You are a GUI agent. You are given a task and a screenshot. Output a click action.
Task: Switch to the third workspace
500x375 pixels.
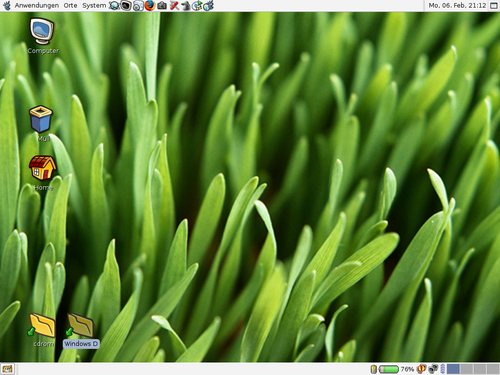(480, 369)
